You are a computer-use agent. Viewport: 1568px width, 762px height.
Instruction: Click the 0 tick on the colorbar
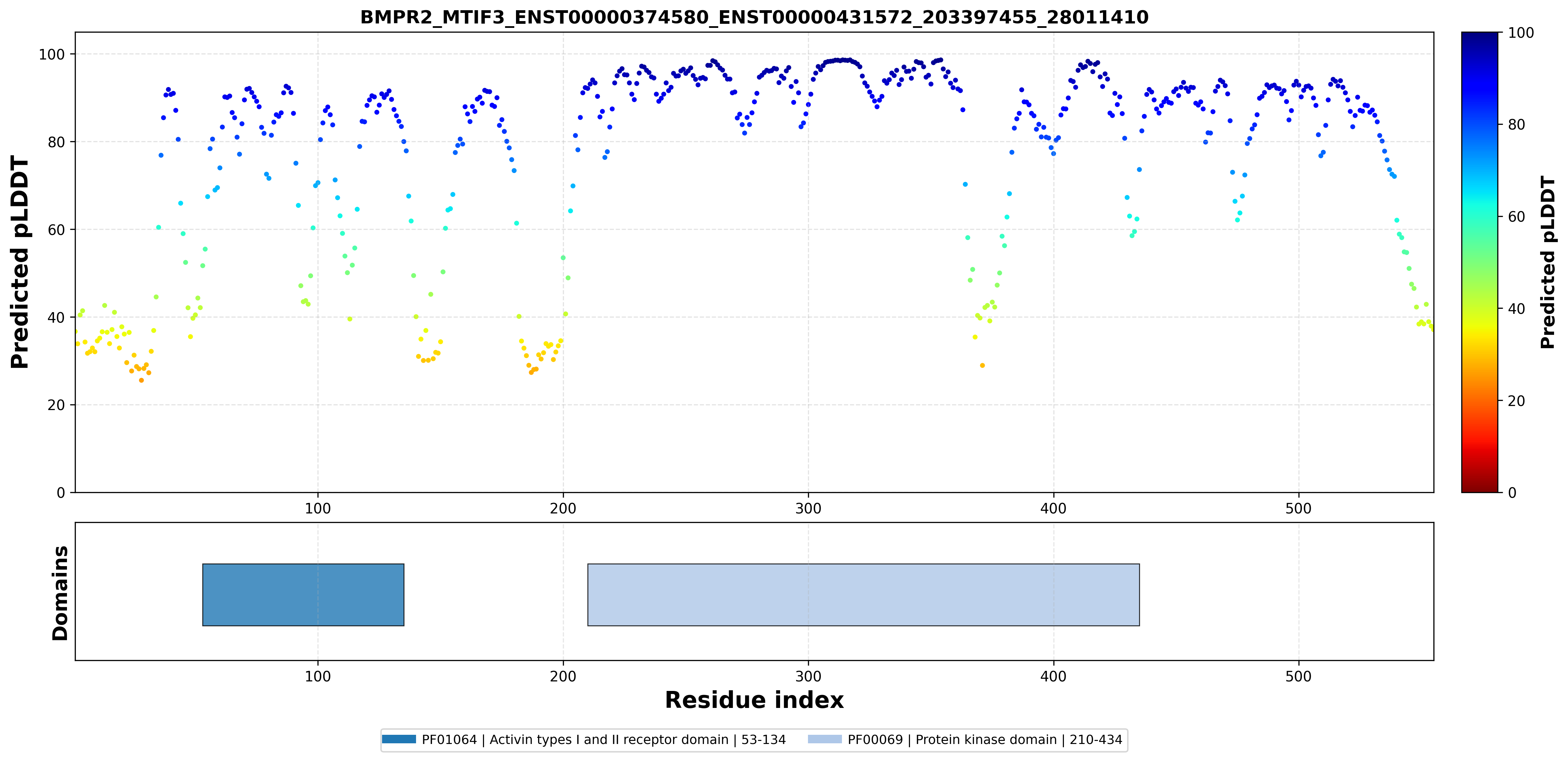coord(1513,493)
